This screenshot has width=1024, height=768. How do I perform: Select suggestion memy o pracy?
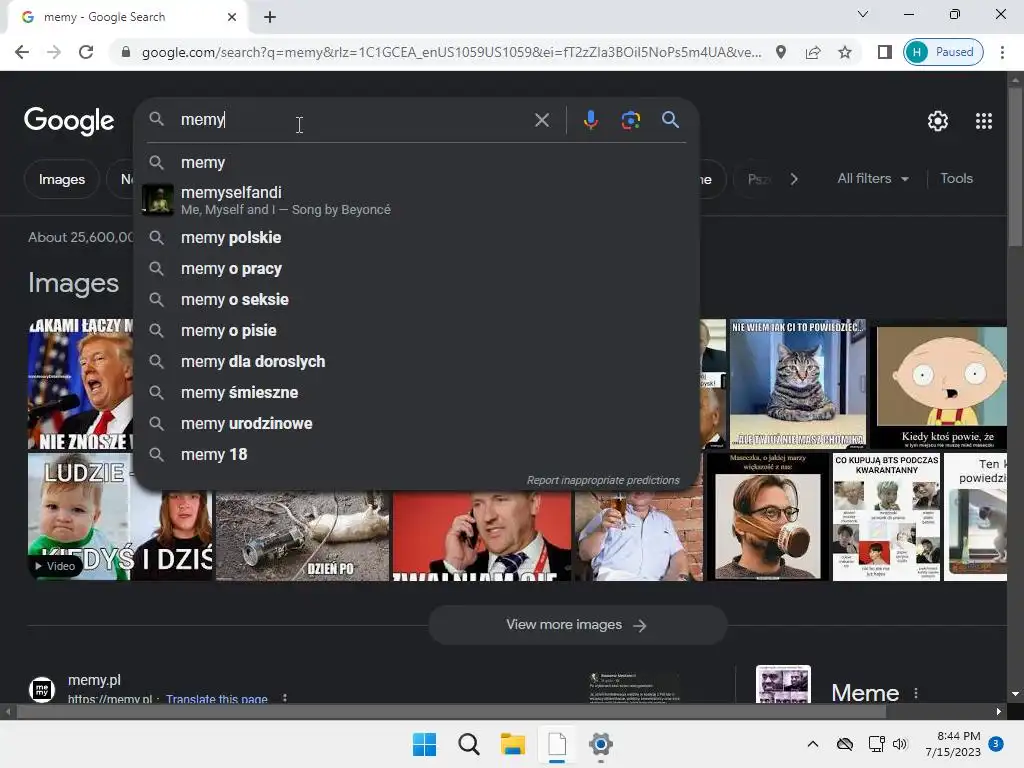pyautogui.click(x=417, y=268)
